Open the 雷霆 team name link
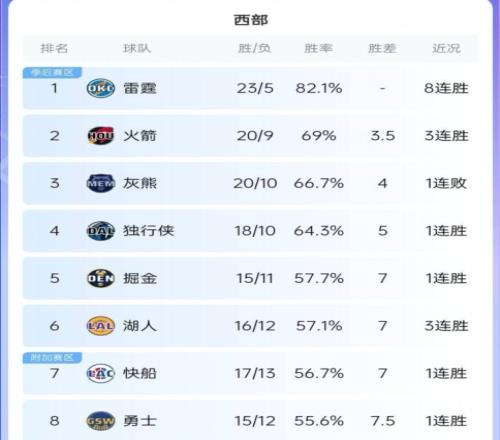500x440 pixels. click(140, 88)
